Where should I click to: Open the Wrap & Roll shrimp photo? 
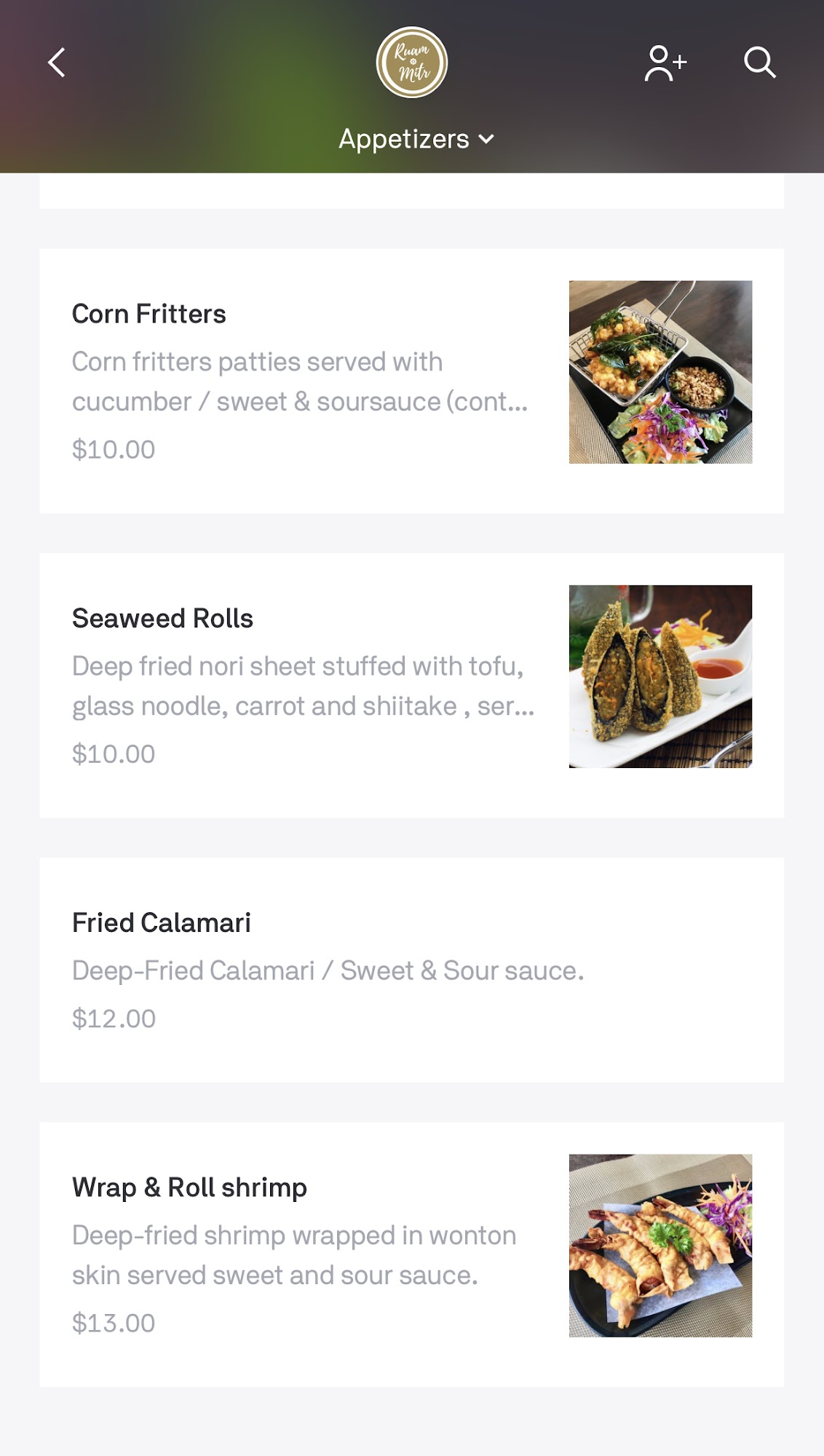660,1246
